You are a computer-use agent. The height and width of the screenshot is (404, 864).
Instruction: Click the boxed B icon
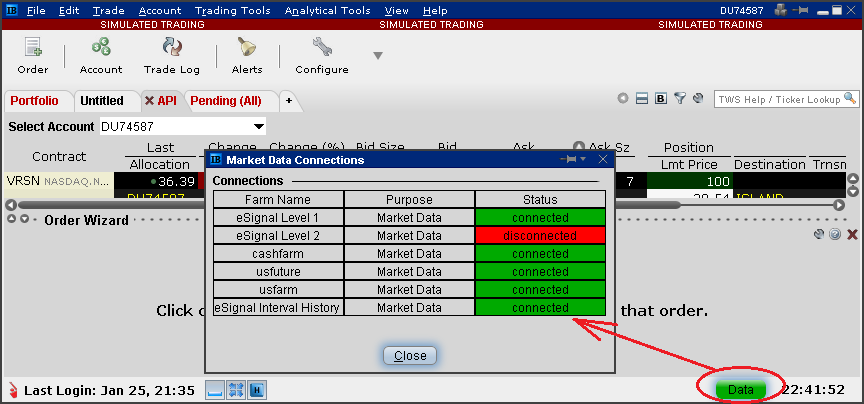tap(661, 99)
